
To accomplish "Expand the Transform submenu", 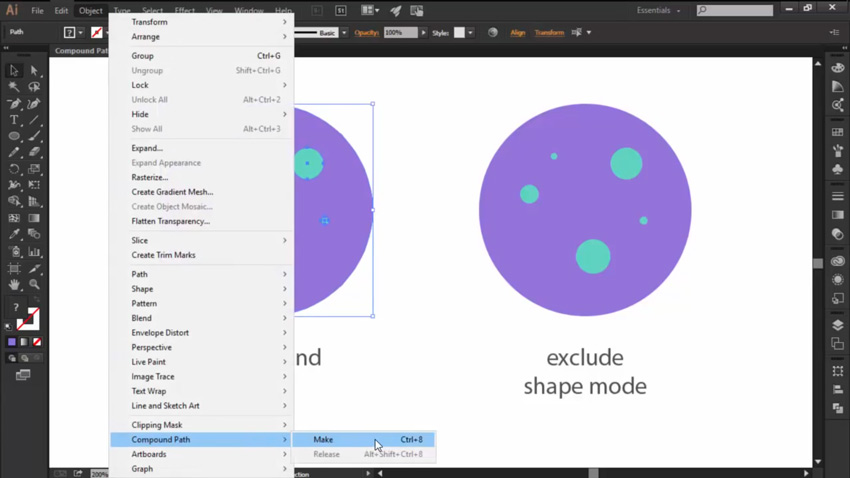I will (x=202, y=22).
